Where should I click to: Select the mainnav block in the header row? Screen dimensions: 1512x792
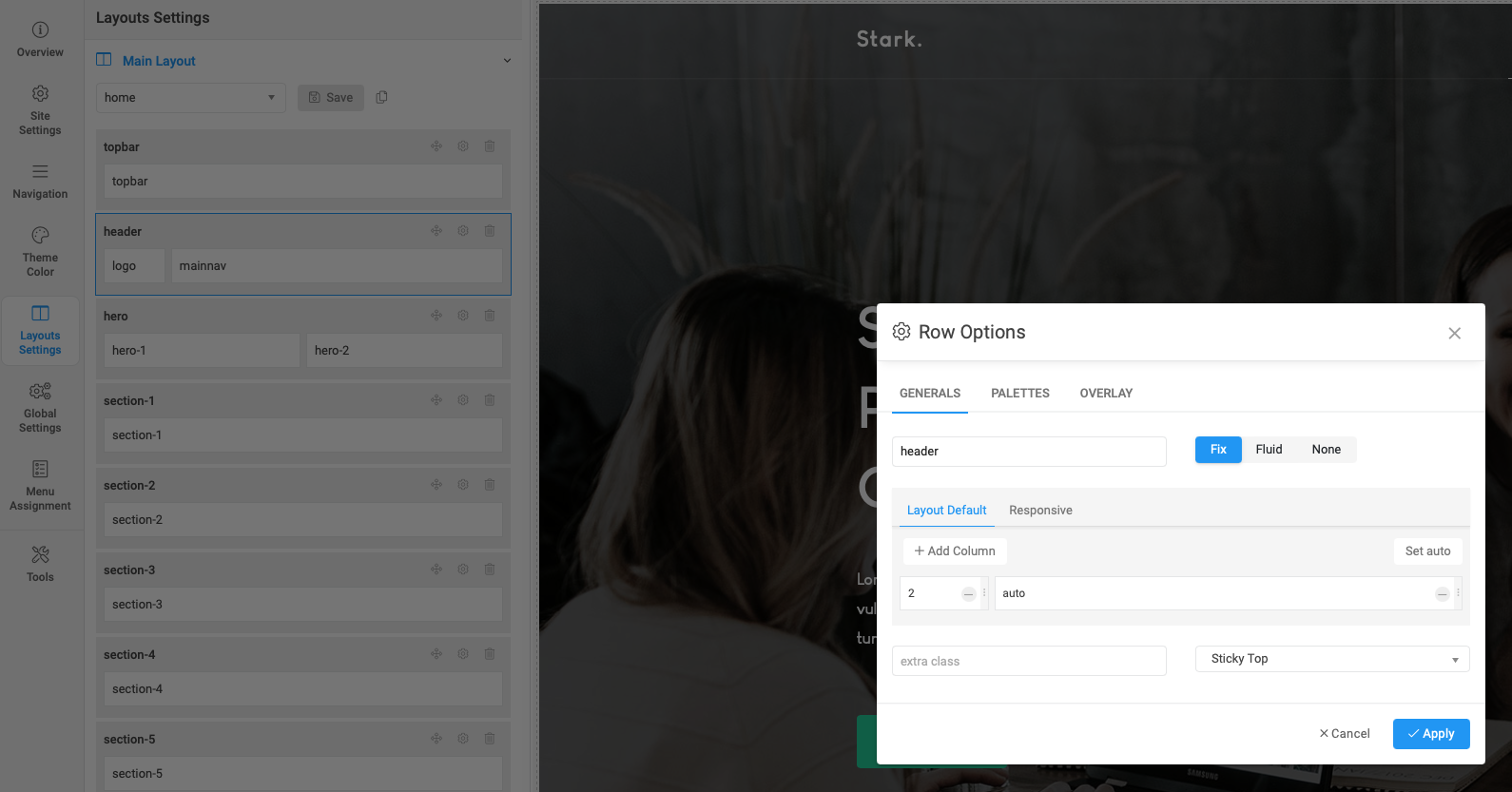point(337,266)
